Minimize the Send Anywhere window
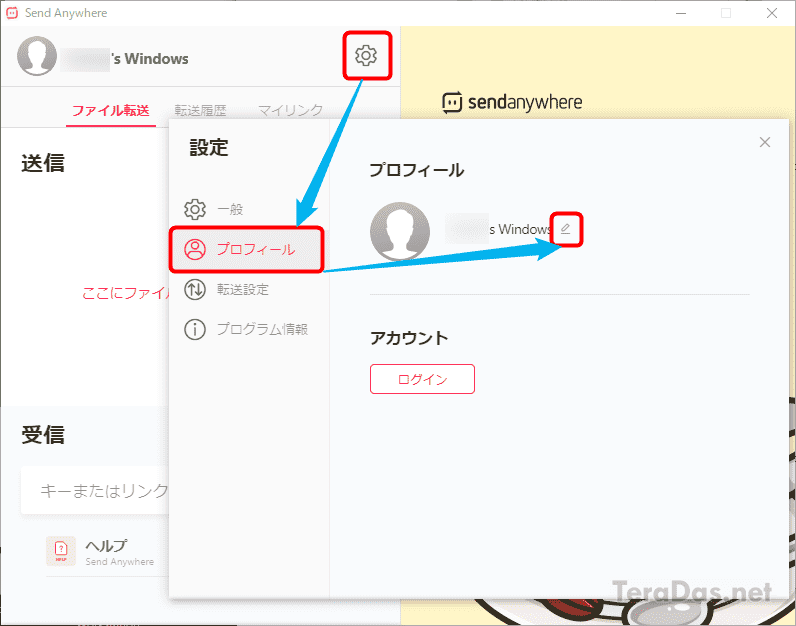This screenshot has width=796, height=626. pos(681,13)
